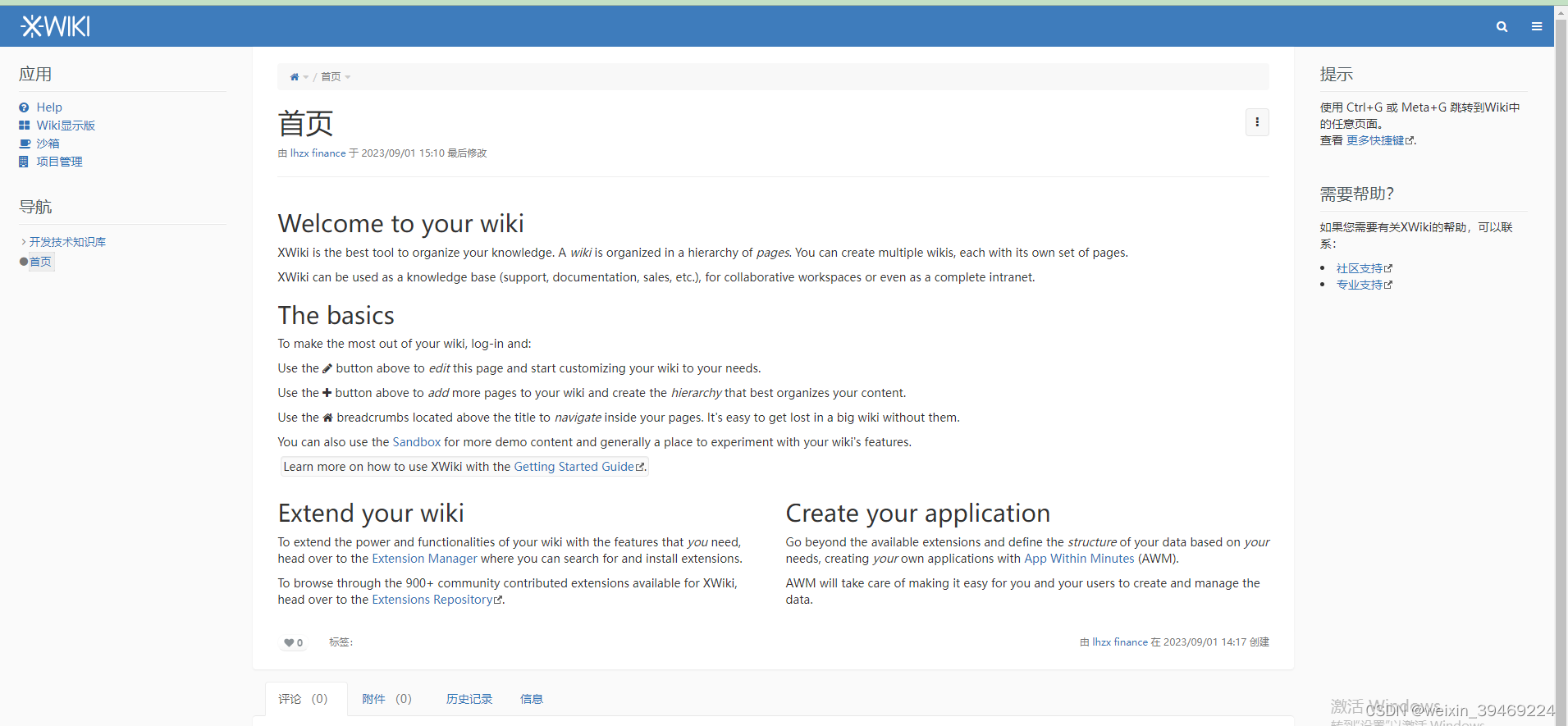This screenshot has height=726, width=1568.
Task: Open the Help application link
Action: (49, 107)
